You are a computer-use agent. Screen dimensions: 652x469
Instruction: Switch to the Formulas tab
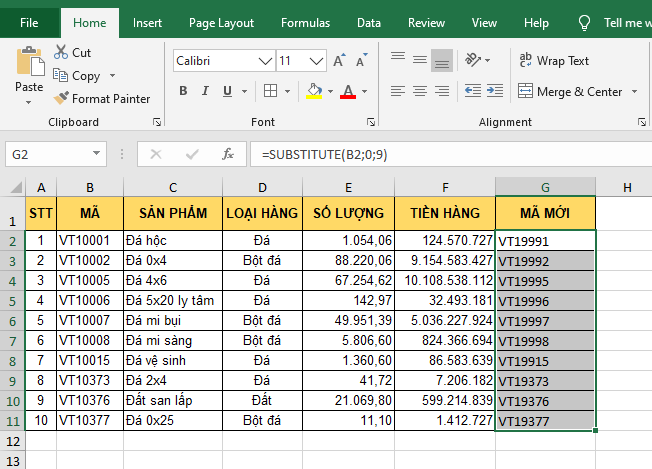click(x=305, y=22)
